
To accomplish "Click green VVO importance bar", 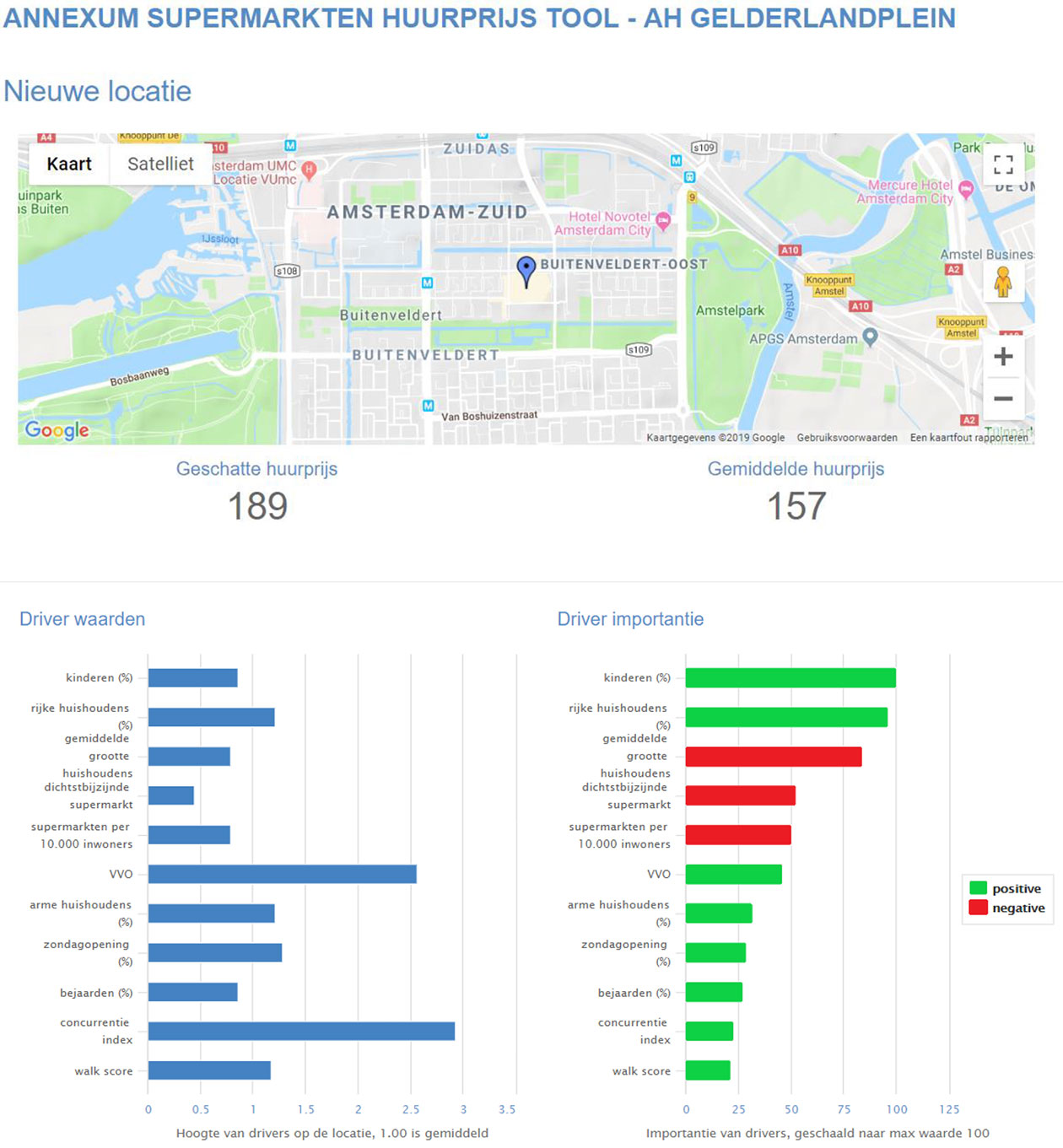I will 734,874.
